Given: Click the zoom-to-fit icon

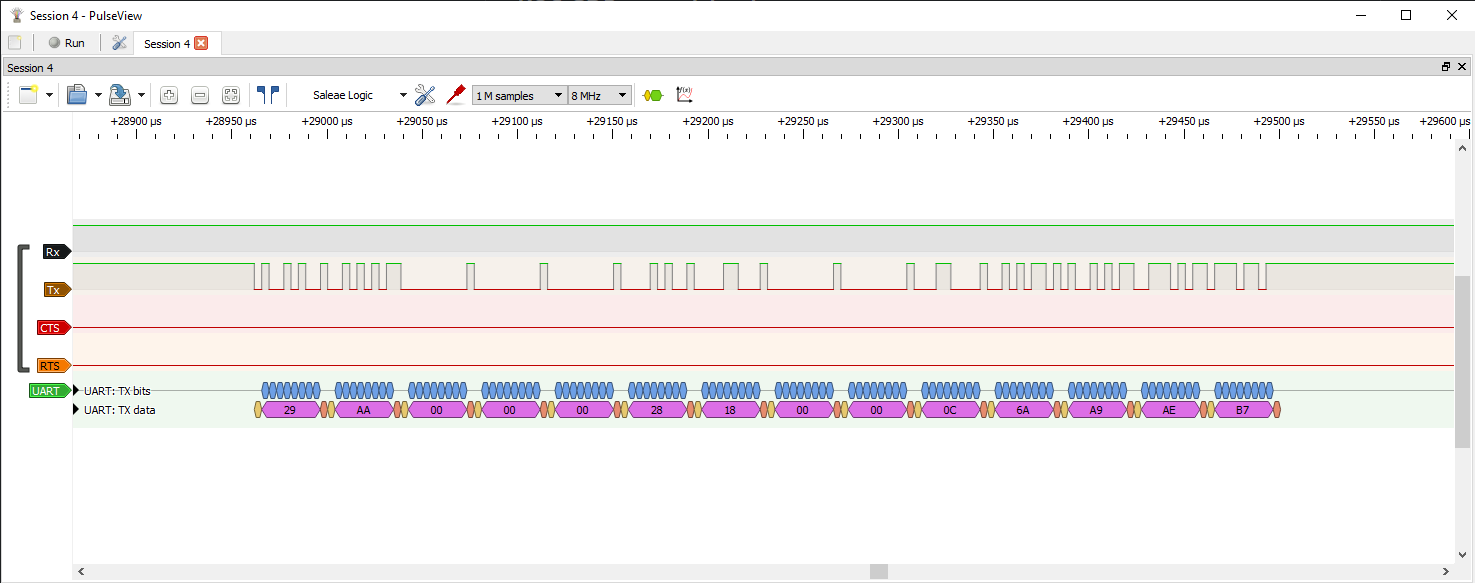Looking at the screenshot, I should tap(231, 95).
